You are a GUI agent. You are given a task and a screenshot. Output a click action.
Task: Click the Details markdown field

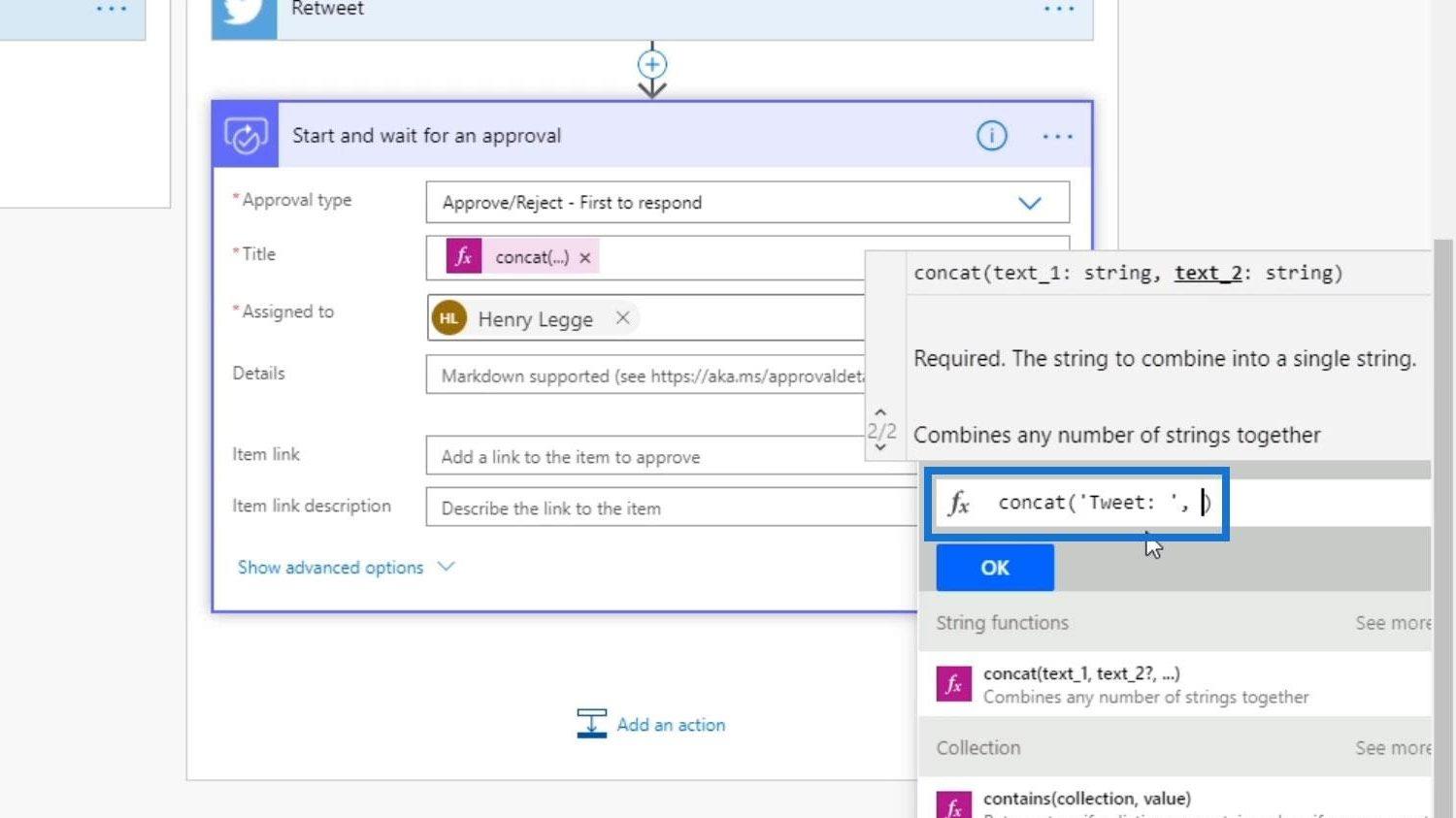click(x=645, y=376)
